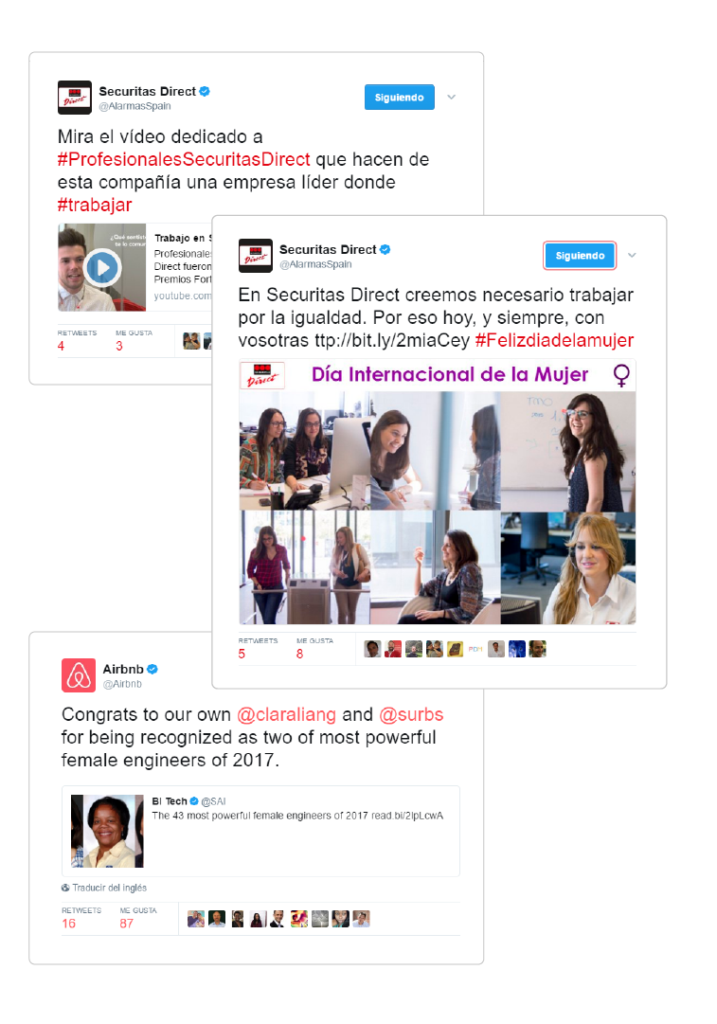Viewport: 717px width, 1024px height.
Task: Click the female symbol icon in banner
Action: pyautogui.click(x=621, y=375)
